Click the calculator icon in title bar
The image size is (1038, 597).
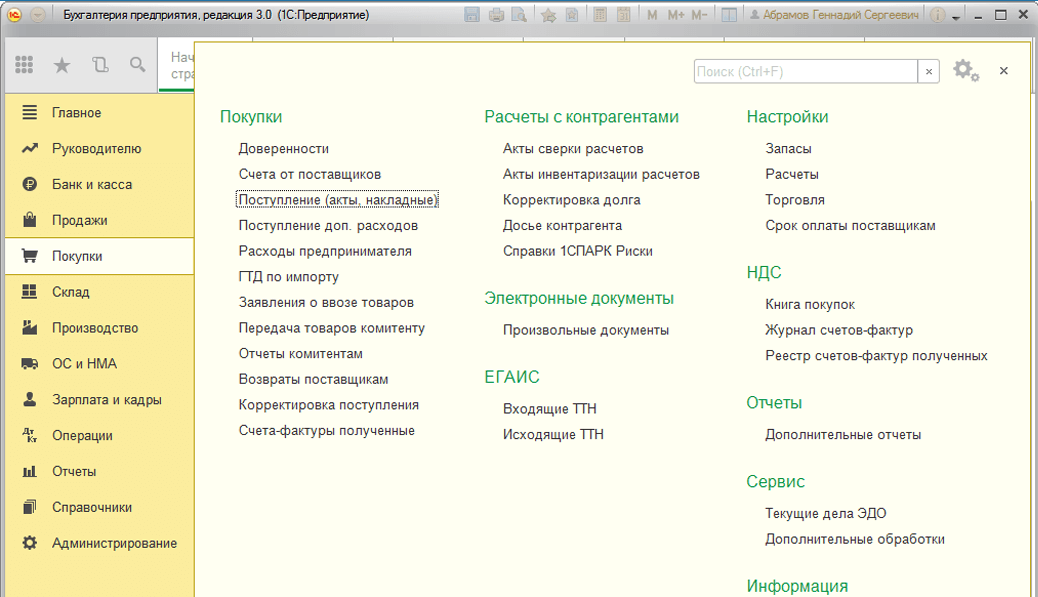pyautogui.click(x=600, y=15)
